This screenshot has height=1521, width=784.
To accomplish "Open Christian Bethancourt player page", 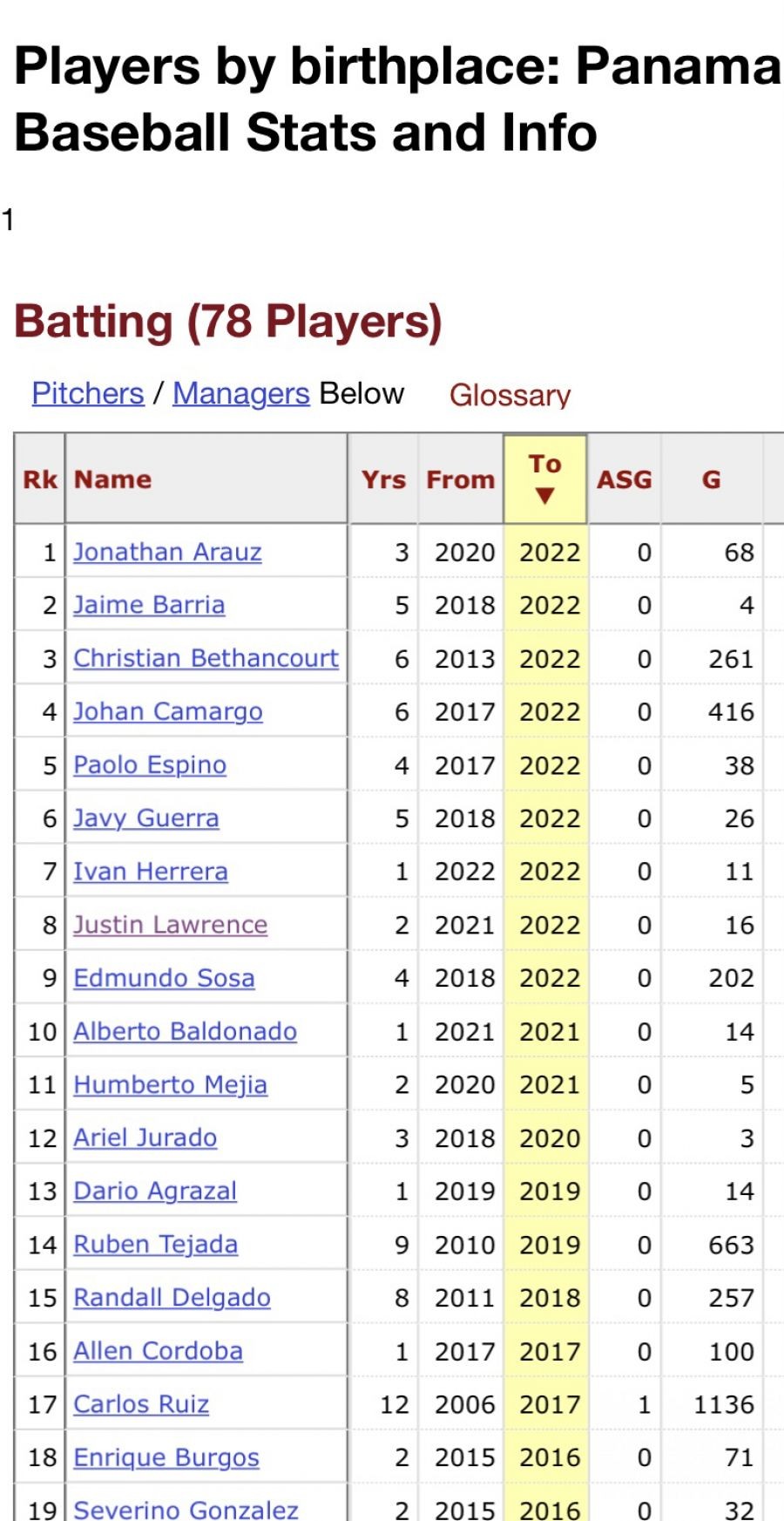I will tap(206, 659).
